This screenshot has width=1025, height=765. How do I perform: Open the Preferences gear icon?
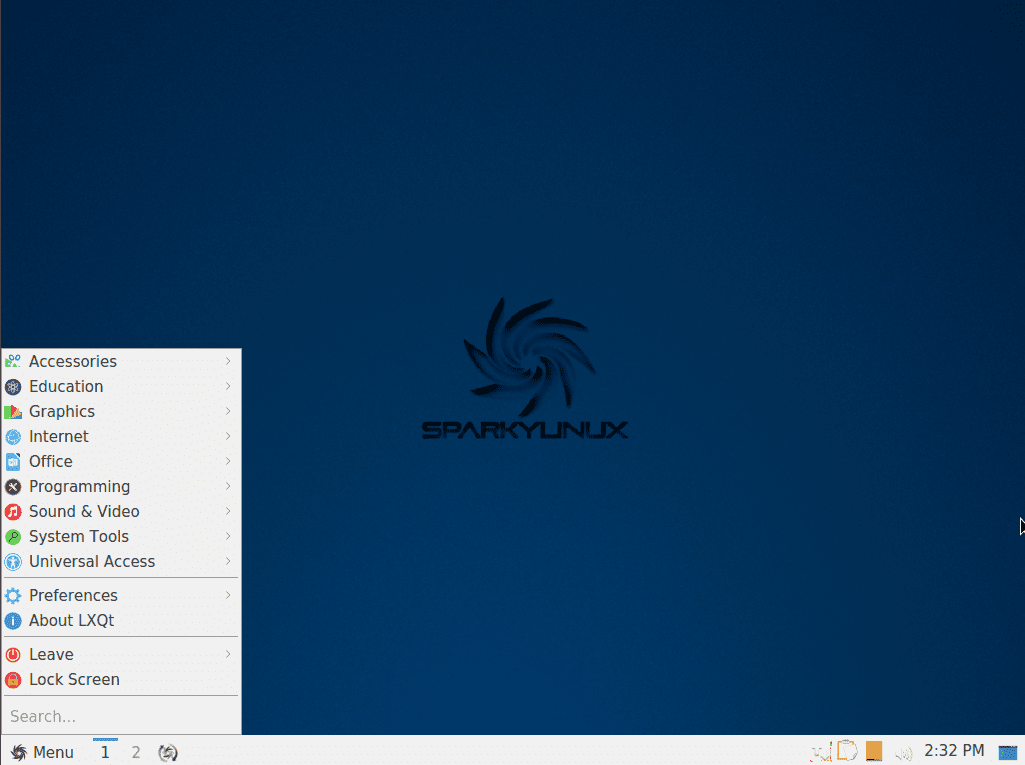tap(13, 595)
